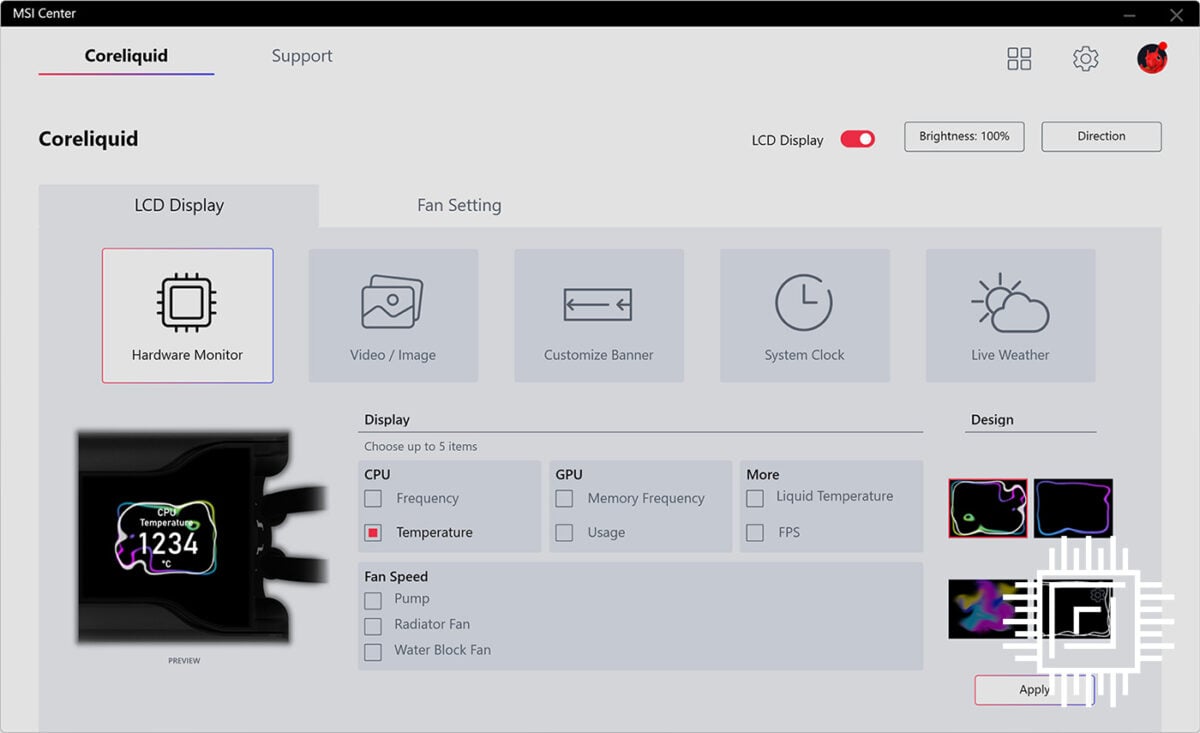Click the Apply button

coord(1034,690)
